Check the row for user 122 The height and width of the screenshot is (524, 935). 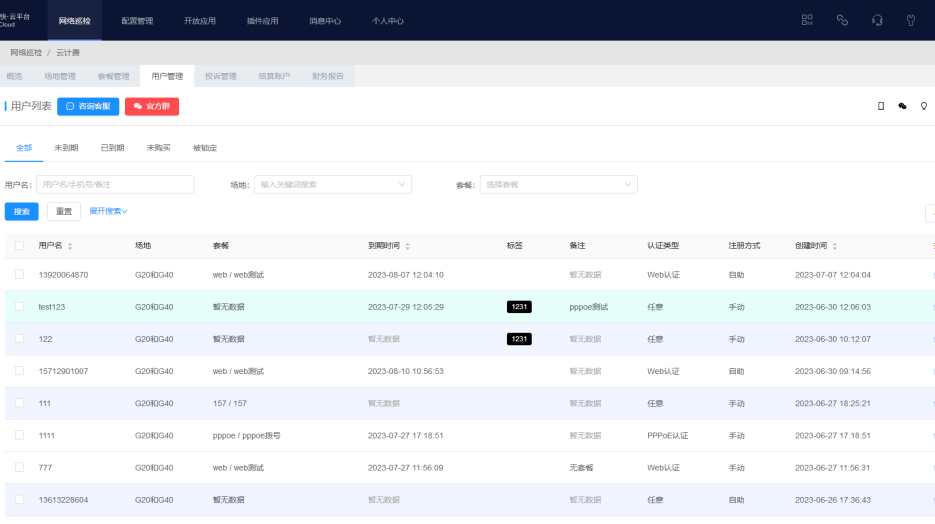click(20, 339)
